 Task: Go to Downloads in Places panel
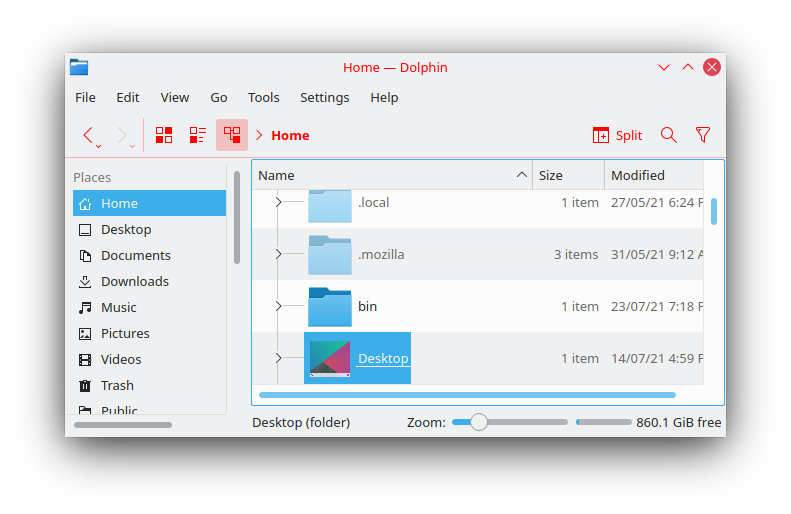134,281
